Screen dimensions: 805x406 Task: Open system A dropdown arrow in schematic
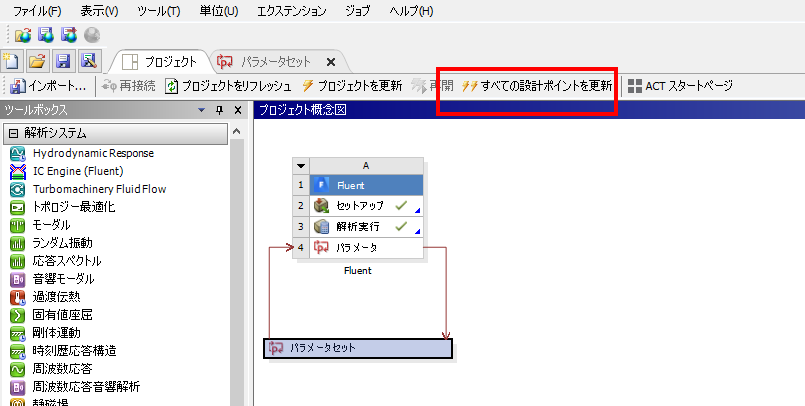point(301,166)
